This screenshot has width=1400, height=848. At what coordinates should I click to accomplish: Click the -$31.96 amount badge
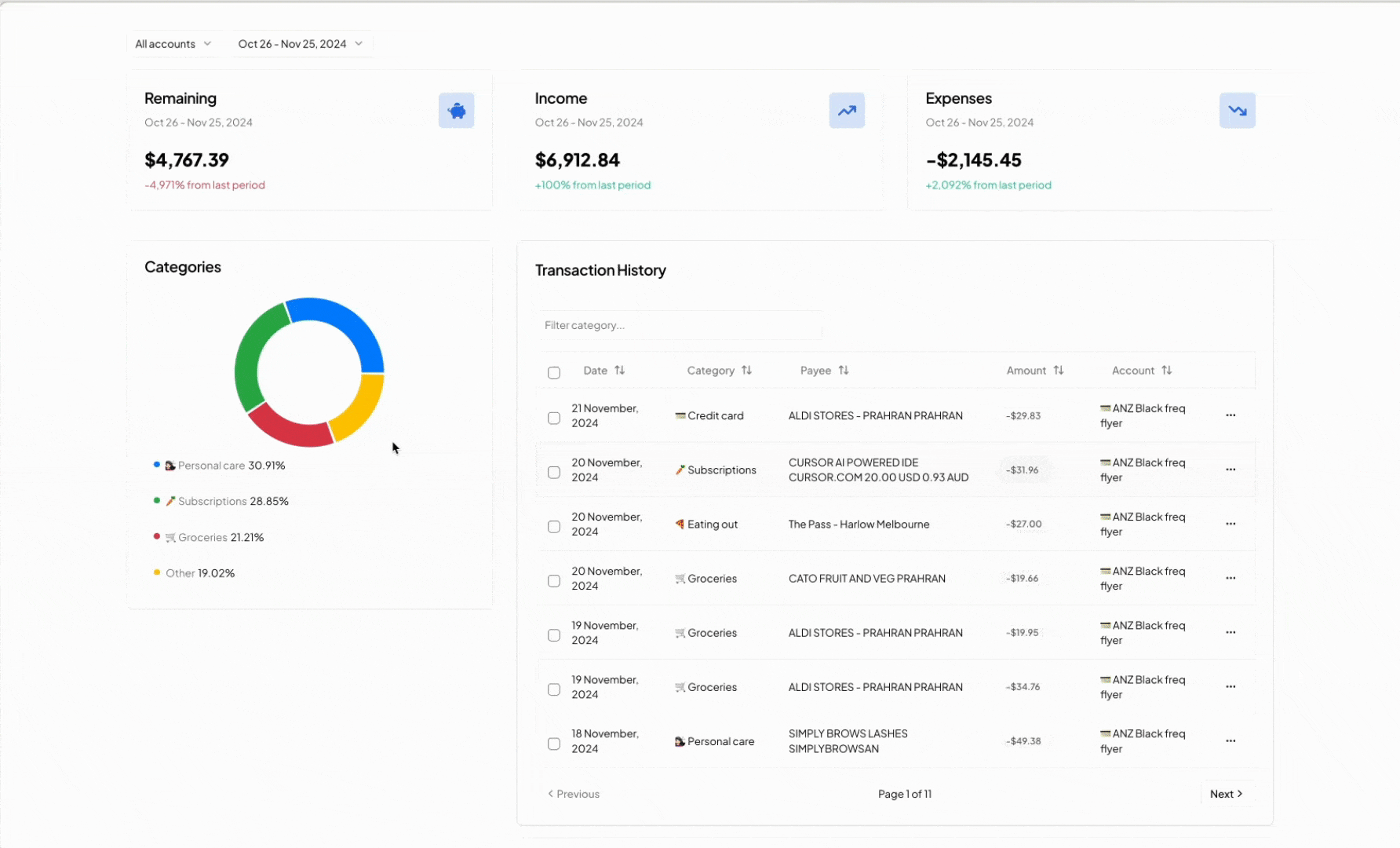coord(1024,470)
